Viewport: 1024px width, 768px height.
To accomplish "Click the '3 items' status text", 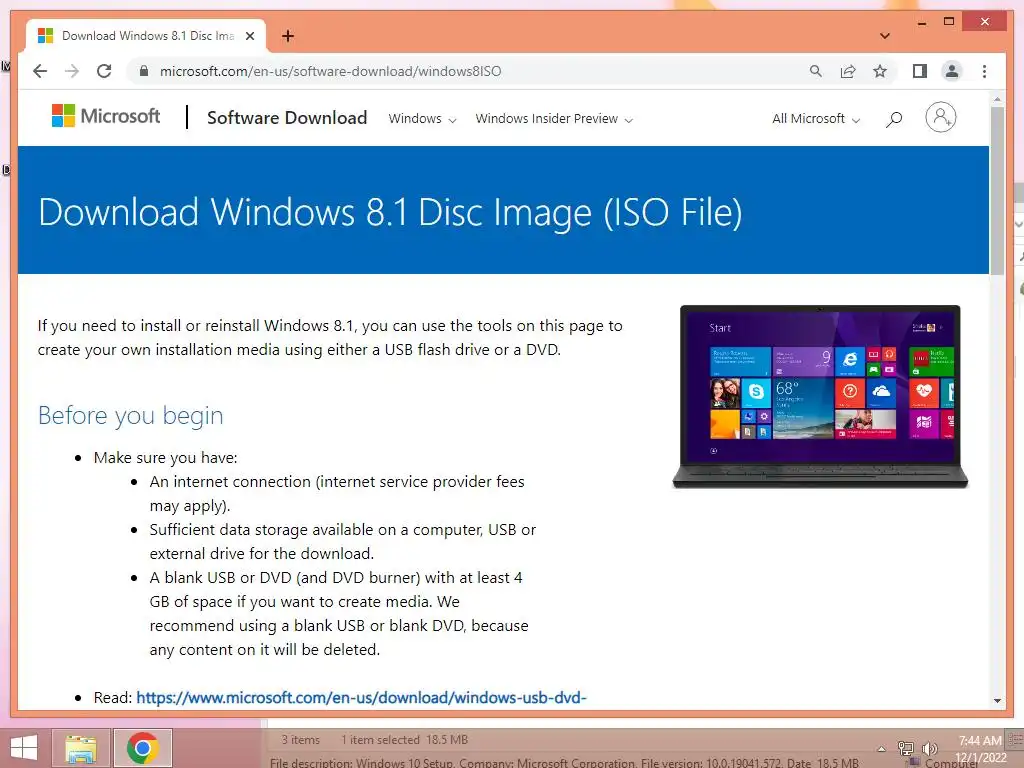I will tap(300, 740).
